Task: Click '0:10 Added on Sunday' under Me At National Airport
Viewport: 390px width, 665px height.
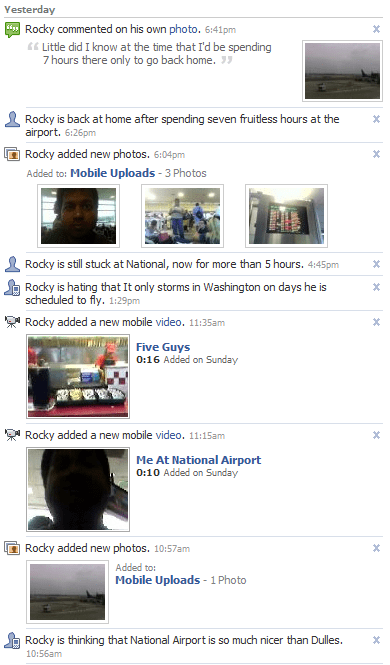Action: 187,472
